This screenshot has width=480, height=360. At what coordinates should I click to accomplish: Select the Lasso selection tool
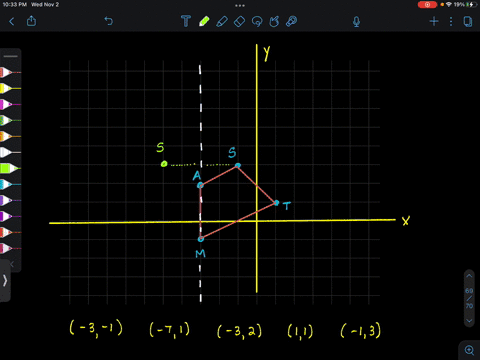coord(257,22)
